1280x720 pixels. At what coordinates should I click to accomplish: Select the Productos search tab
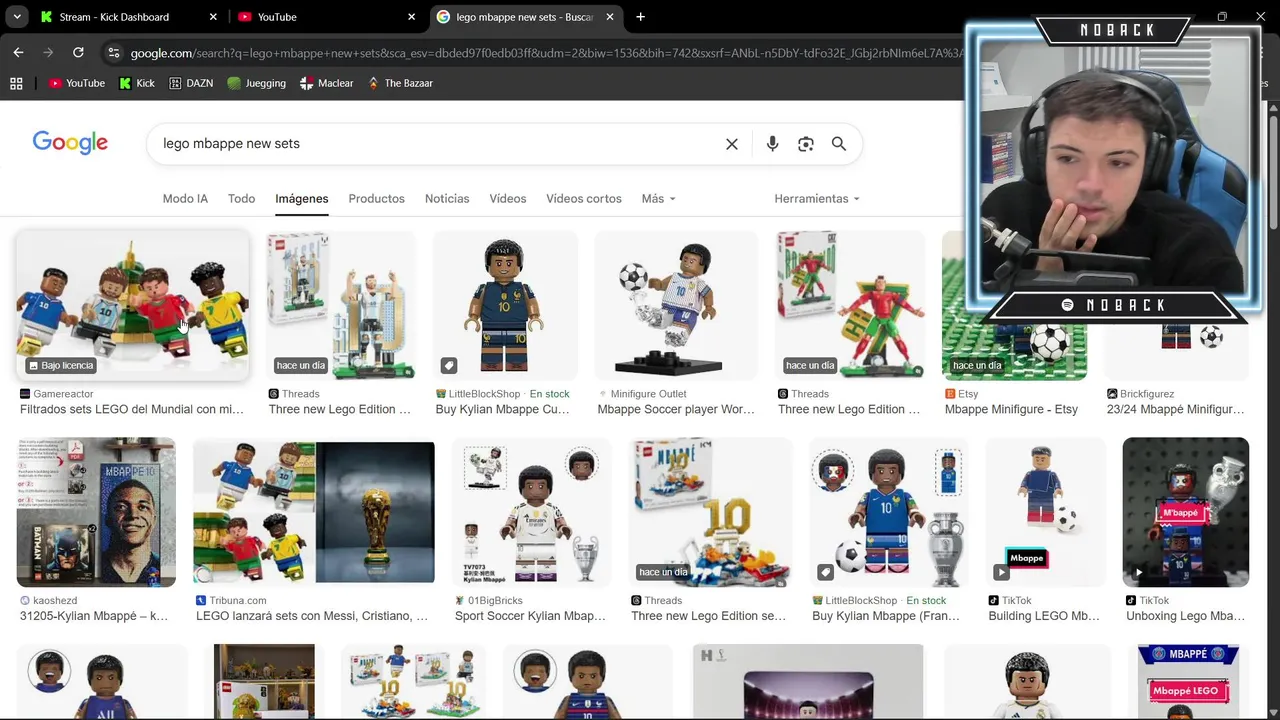click(x=376, y=198)
